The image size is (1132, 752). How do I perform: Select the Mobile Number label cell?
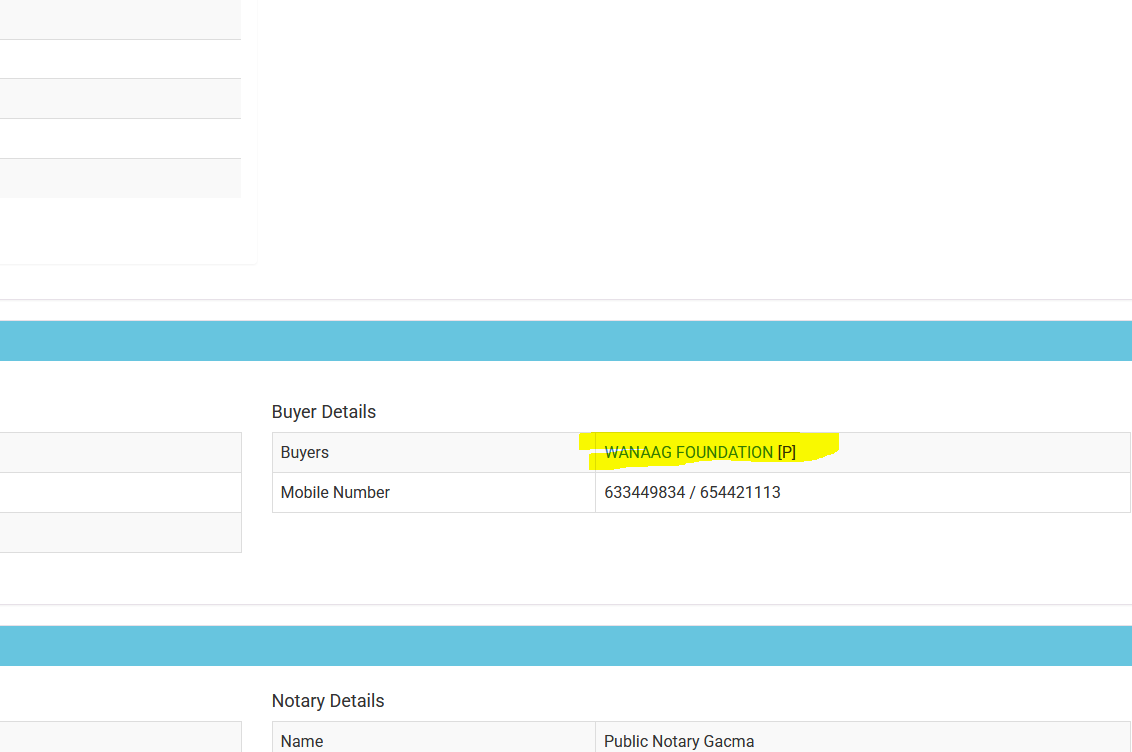click(x=434, y=492)
